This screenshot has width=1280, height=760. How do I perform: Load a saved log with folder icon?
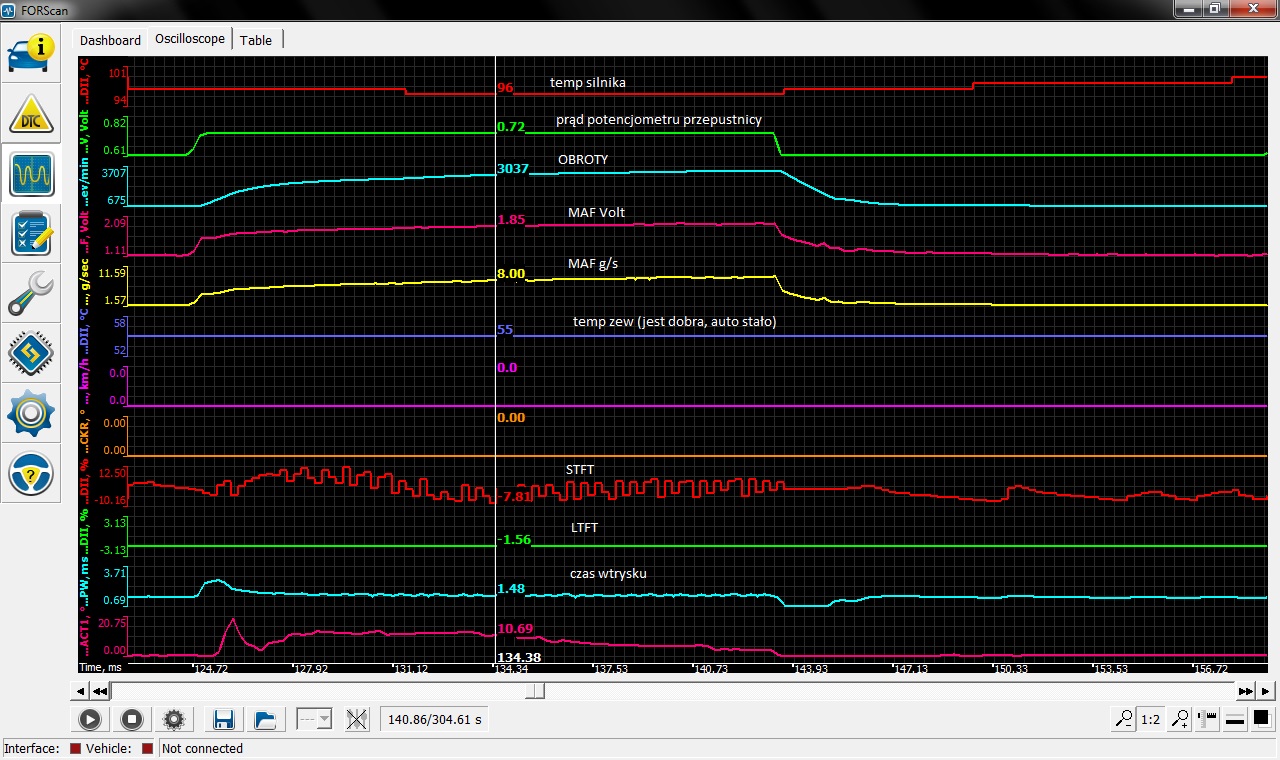click(x=265, y=719)
